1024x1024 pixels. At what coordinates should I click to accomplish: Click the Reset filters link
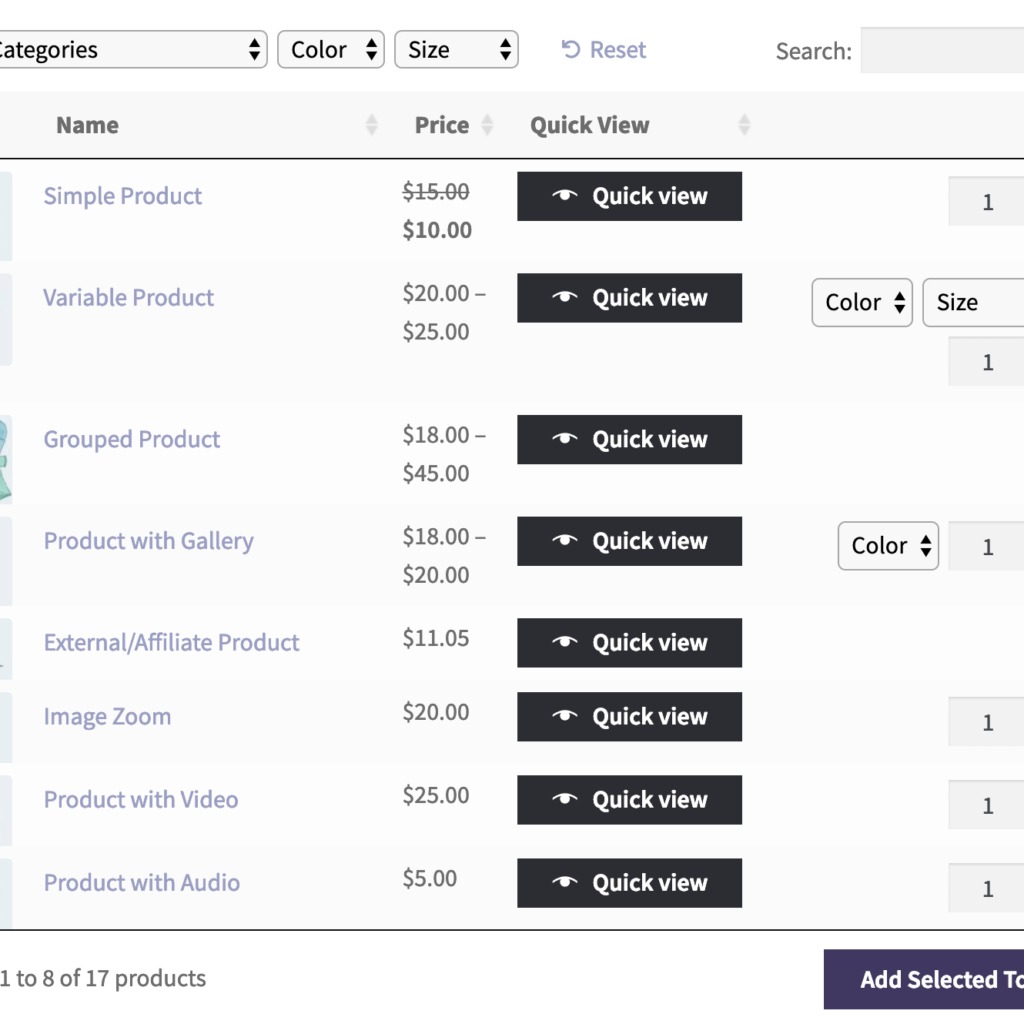[604, 50]
